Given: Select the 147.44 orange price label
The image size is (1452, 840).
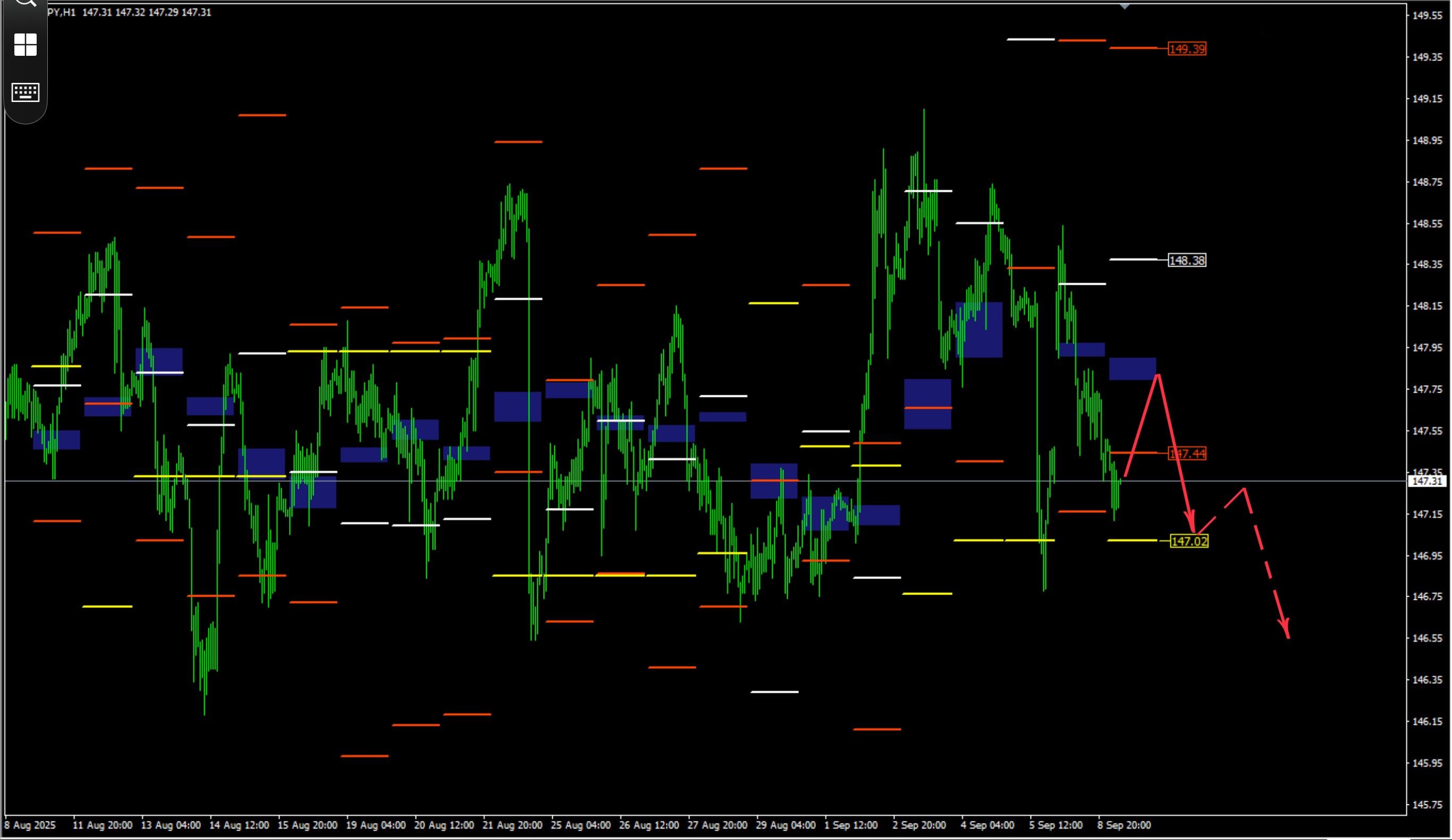Looking at the screenshot, I should click(x=1187, y=453).
